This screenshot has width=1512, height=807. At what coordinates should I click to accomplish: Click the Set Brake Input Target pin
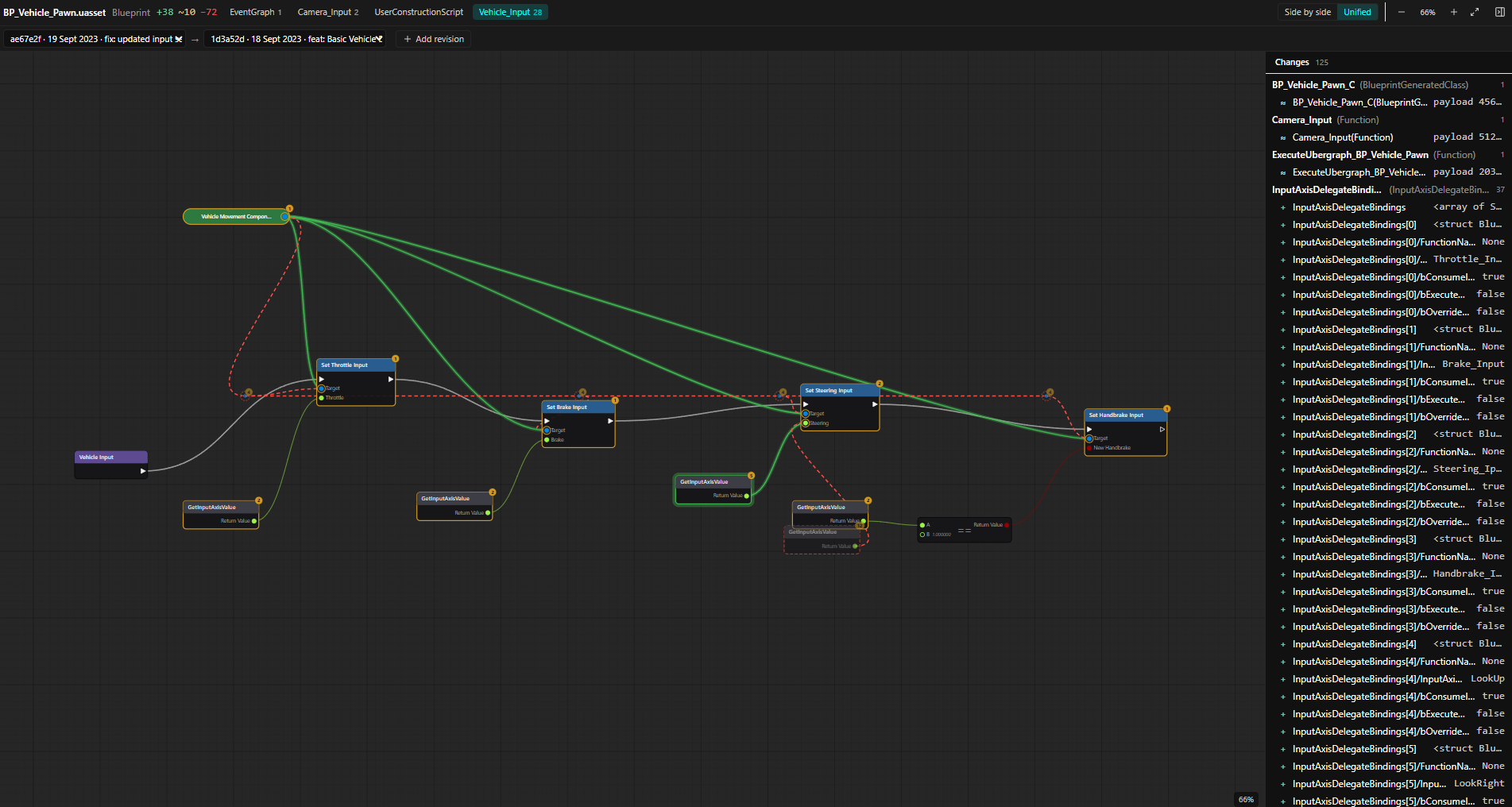[x=547, y=431]
